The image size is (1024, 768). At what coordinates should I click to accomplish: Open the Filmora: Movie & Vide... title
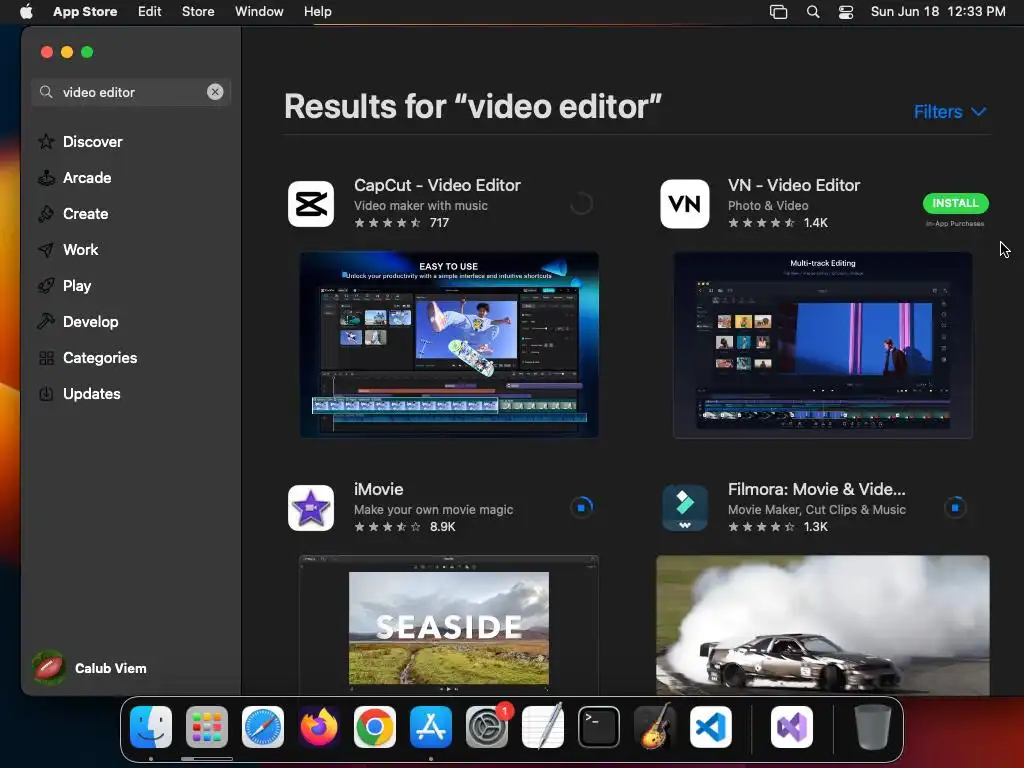(x=817, y=489)
